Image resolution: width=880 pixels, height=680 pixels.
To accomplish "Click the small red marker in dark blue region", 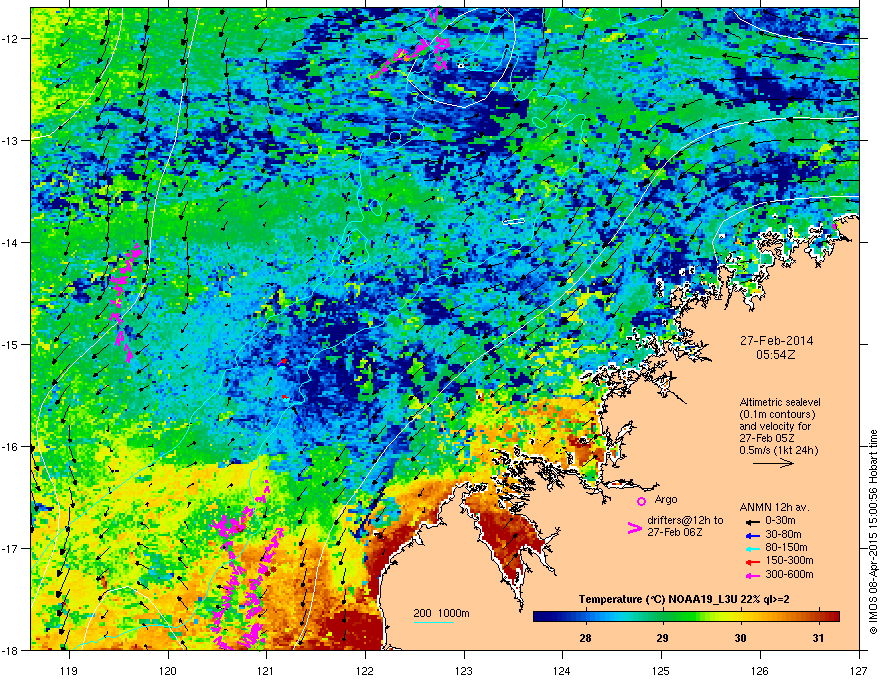I will (284, 361).
